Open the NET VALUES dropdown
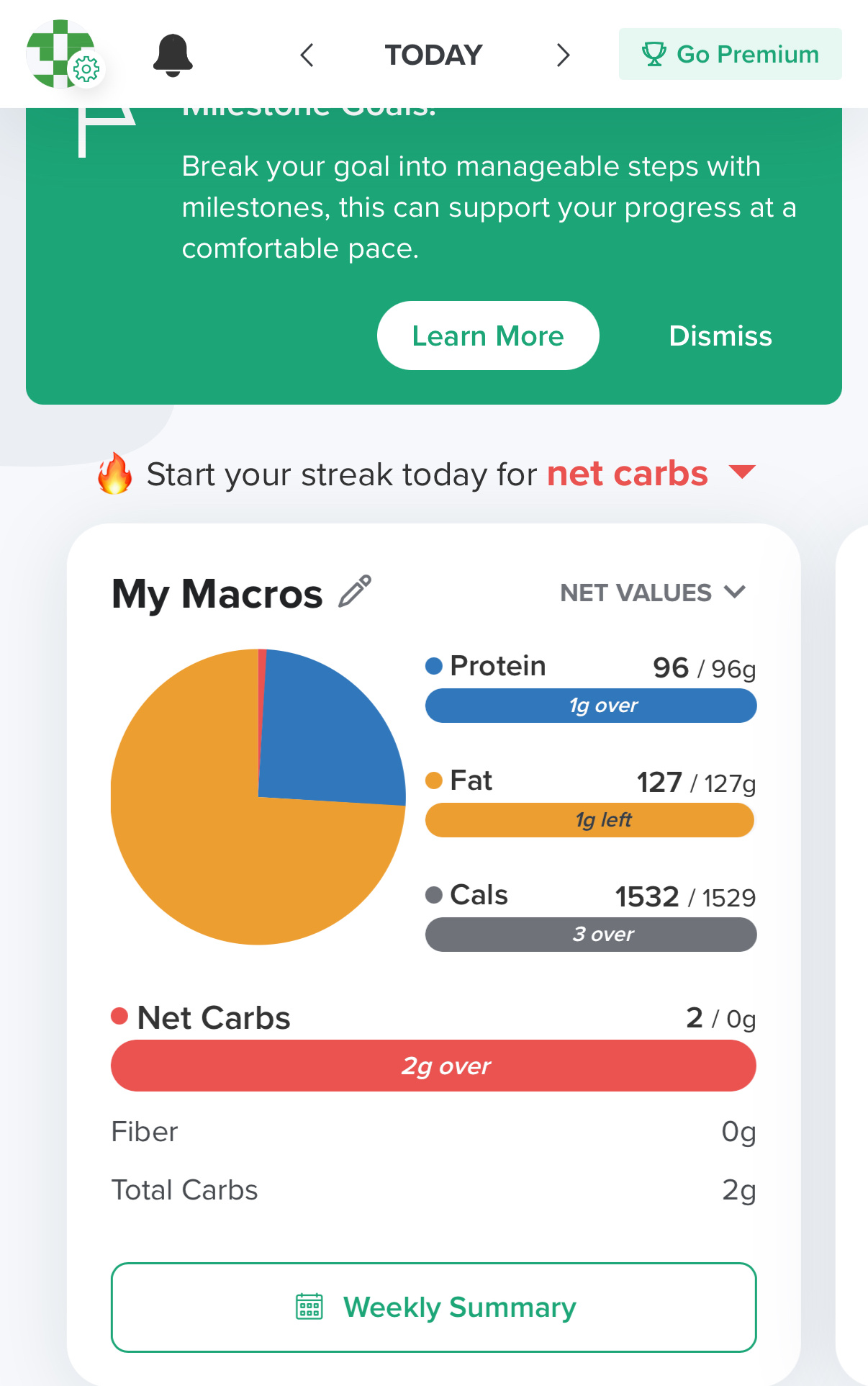 pos(653,593)
